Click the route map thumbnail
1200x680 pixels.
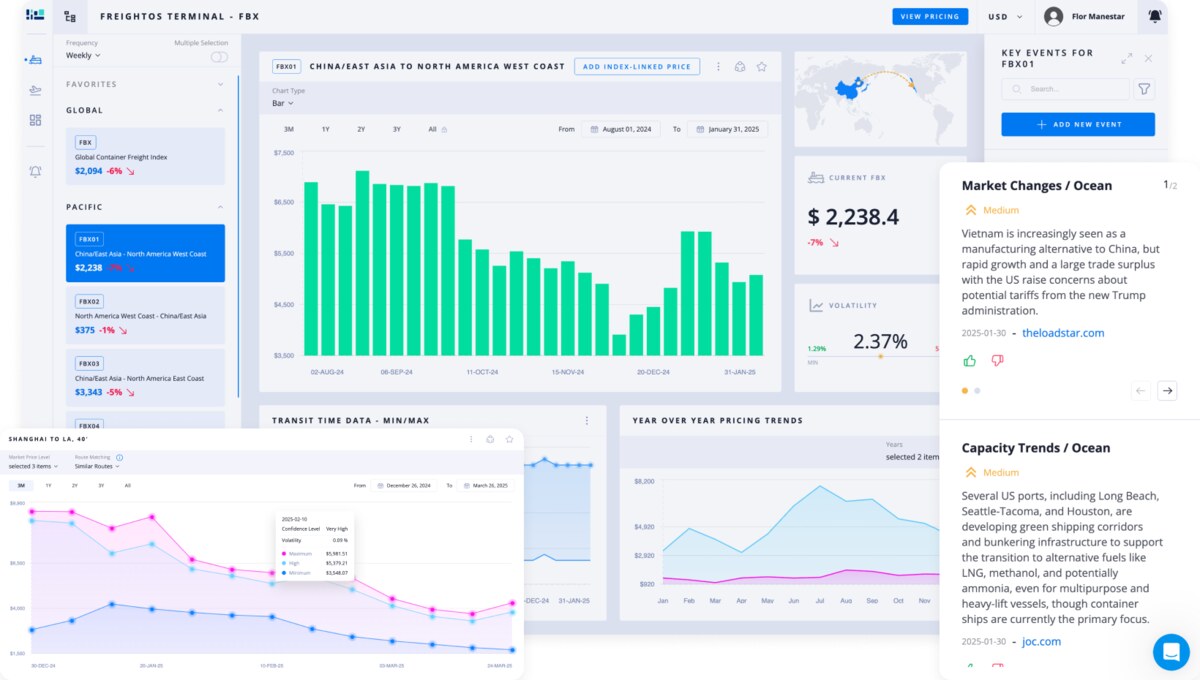(x=880, y=98)
